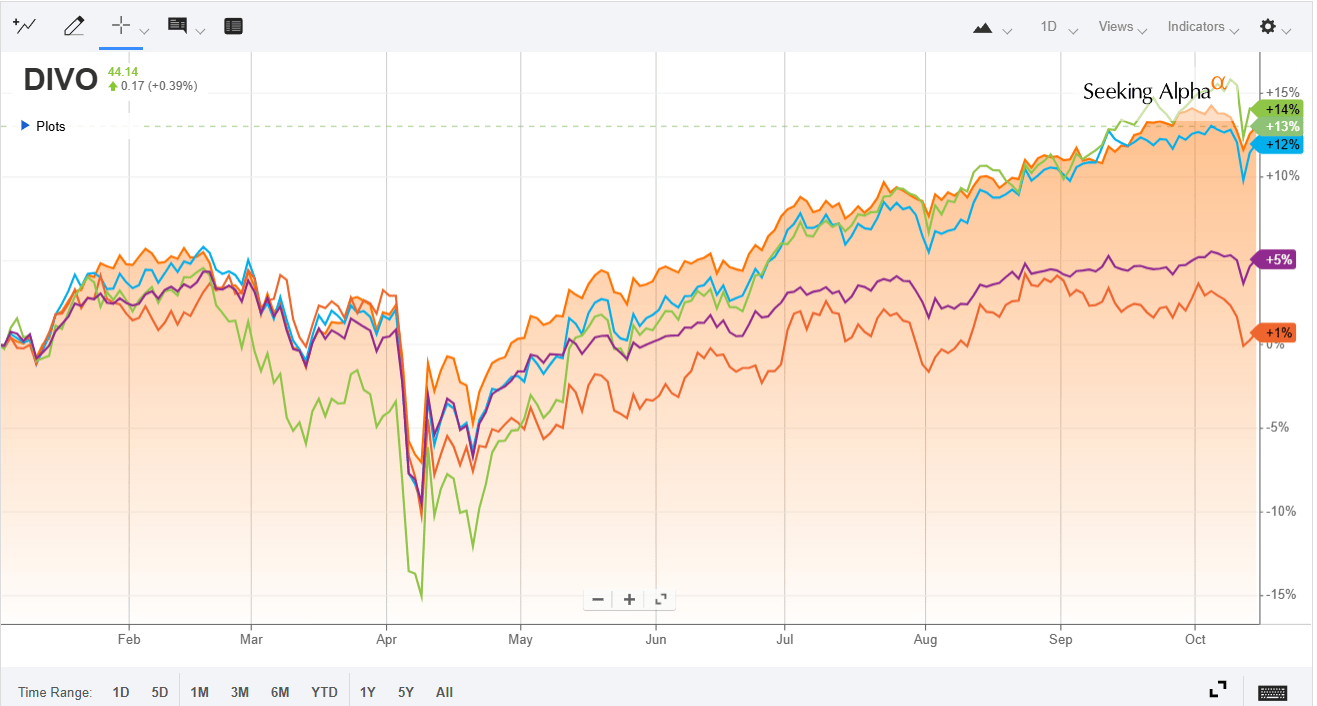This screenshot has width=1317, height=706.
Task: Click the All time range option
Action: pyautogui.click(x=444, y=691)
